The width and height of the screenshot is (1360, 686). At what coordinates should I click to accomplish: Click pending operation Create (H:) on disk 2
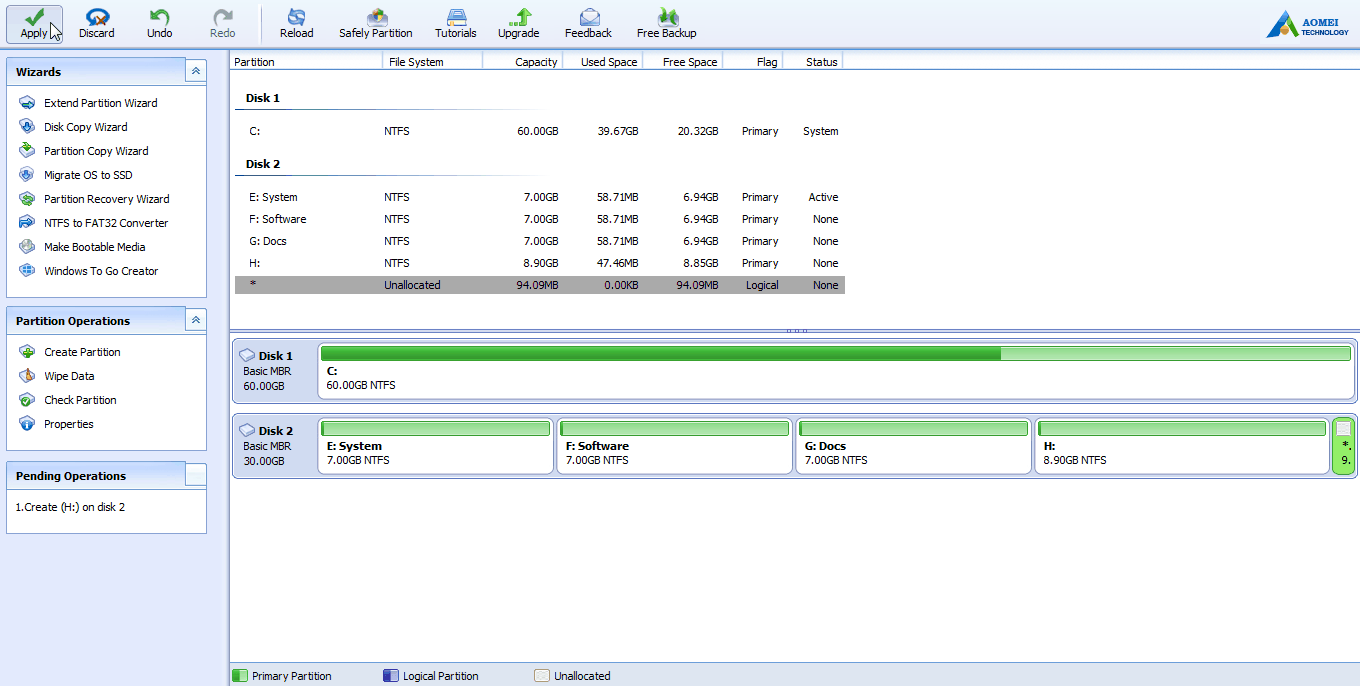[70, 507]
